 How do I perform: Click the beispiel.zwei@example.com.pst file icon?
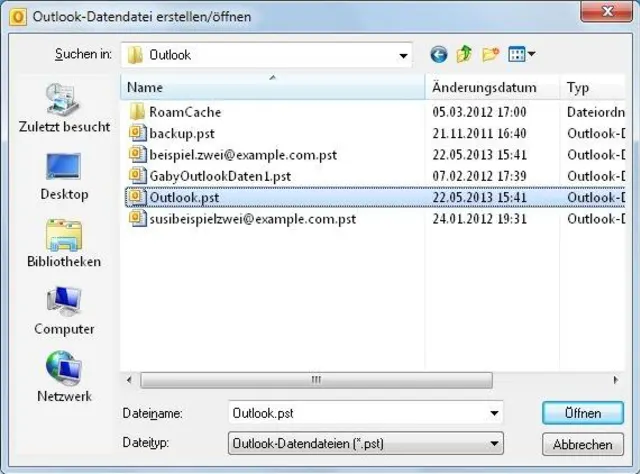[x=137, y=154]
